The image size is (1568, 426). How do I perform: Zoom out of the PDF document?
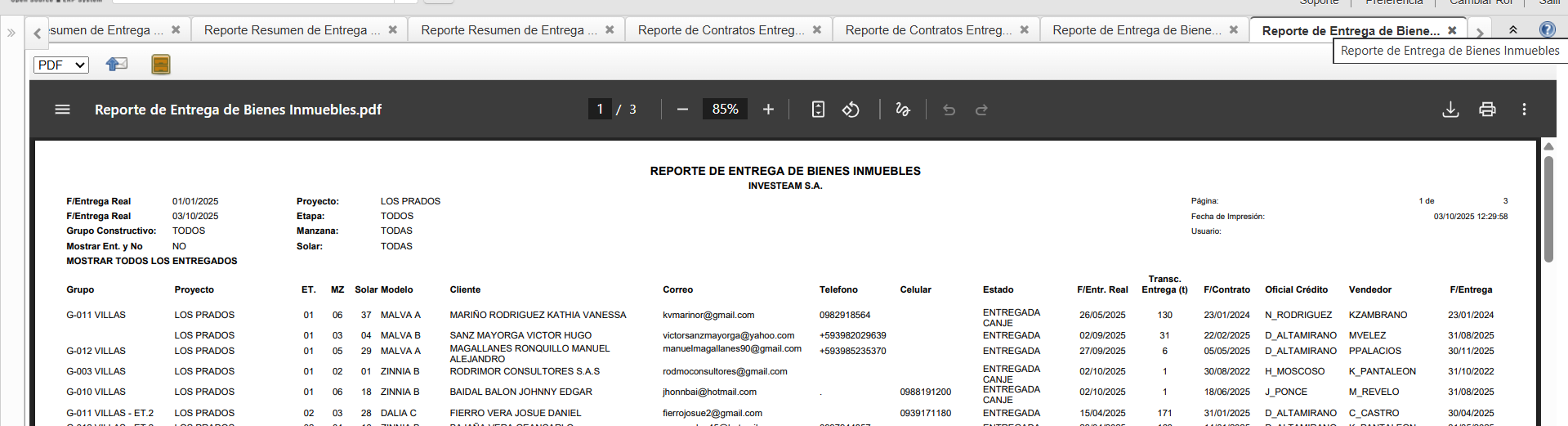point(683,110)
